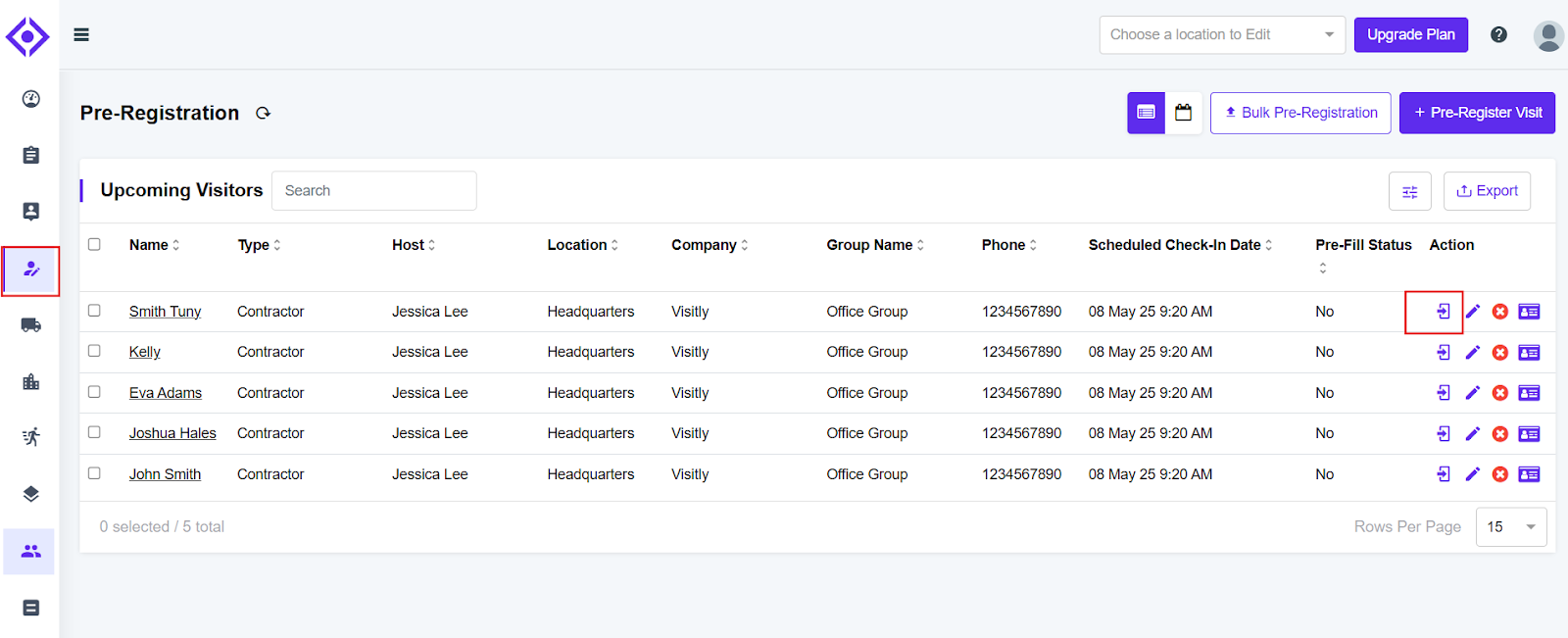Focus the Upcoming Visitors search field
The image size is (1568, 638).
373,191
